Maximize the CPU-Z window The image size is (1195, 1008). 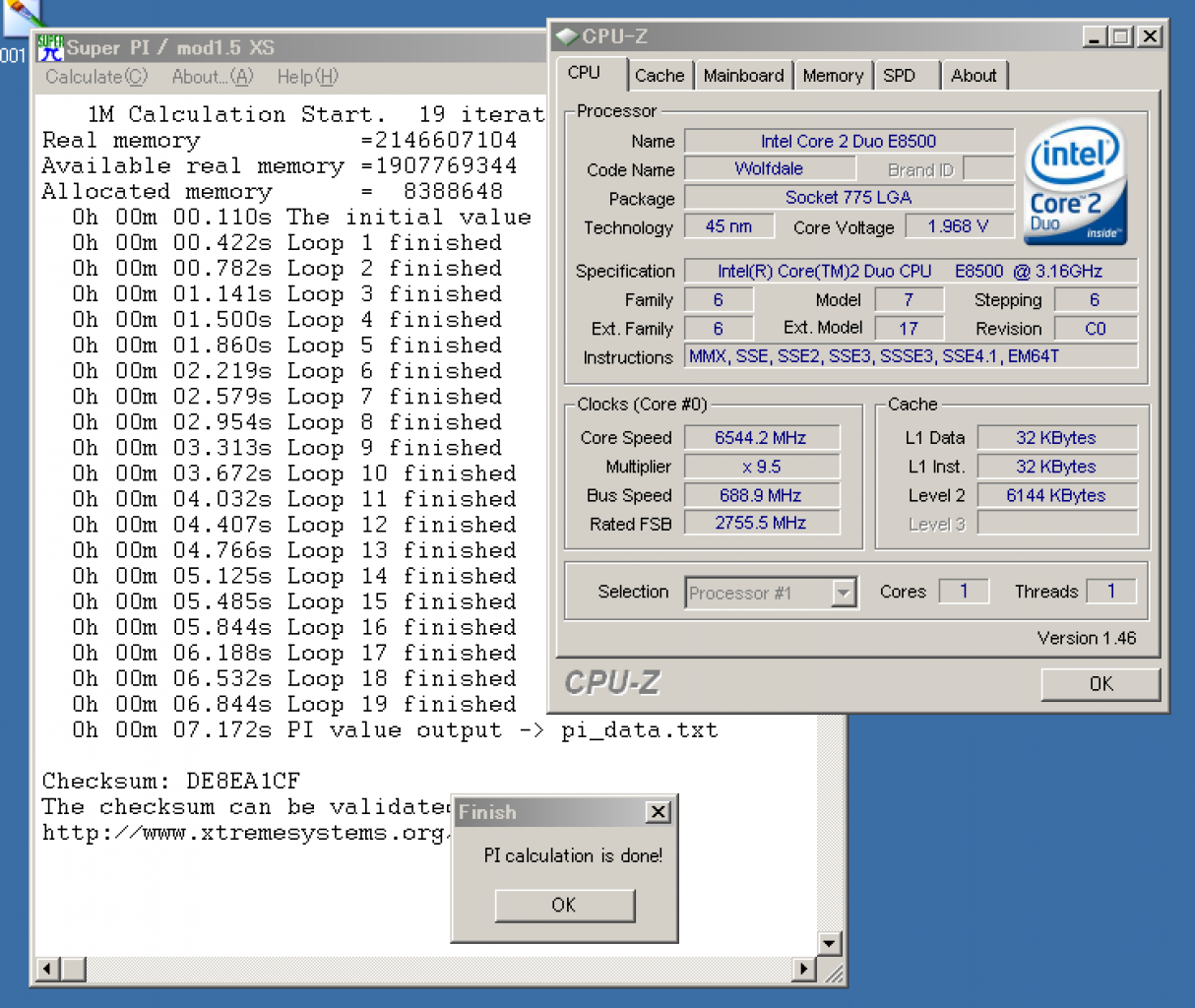click(x=1120, y=37)
